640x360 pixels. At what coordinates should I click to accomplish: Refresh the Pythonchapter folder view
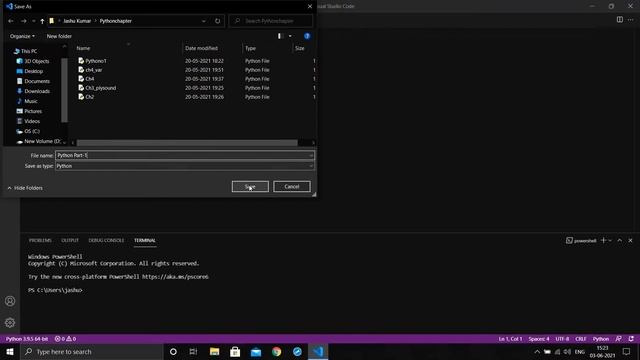(x=218, y=21)
